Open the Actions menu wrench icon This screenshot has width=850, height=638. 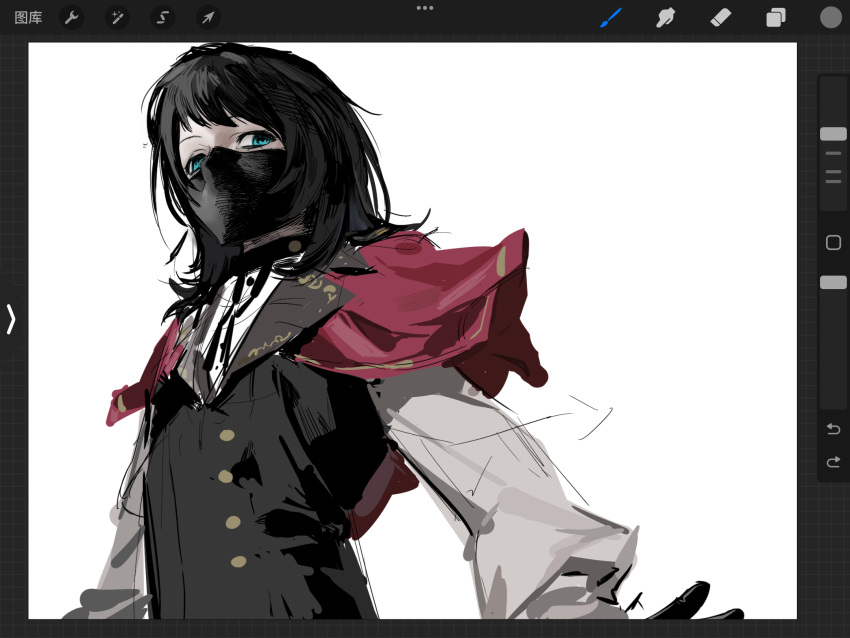pyautogui.click(x=72, y=17)
